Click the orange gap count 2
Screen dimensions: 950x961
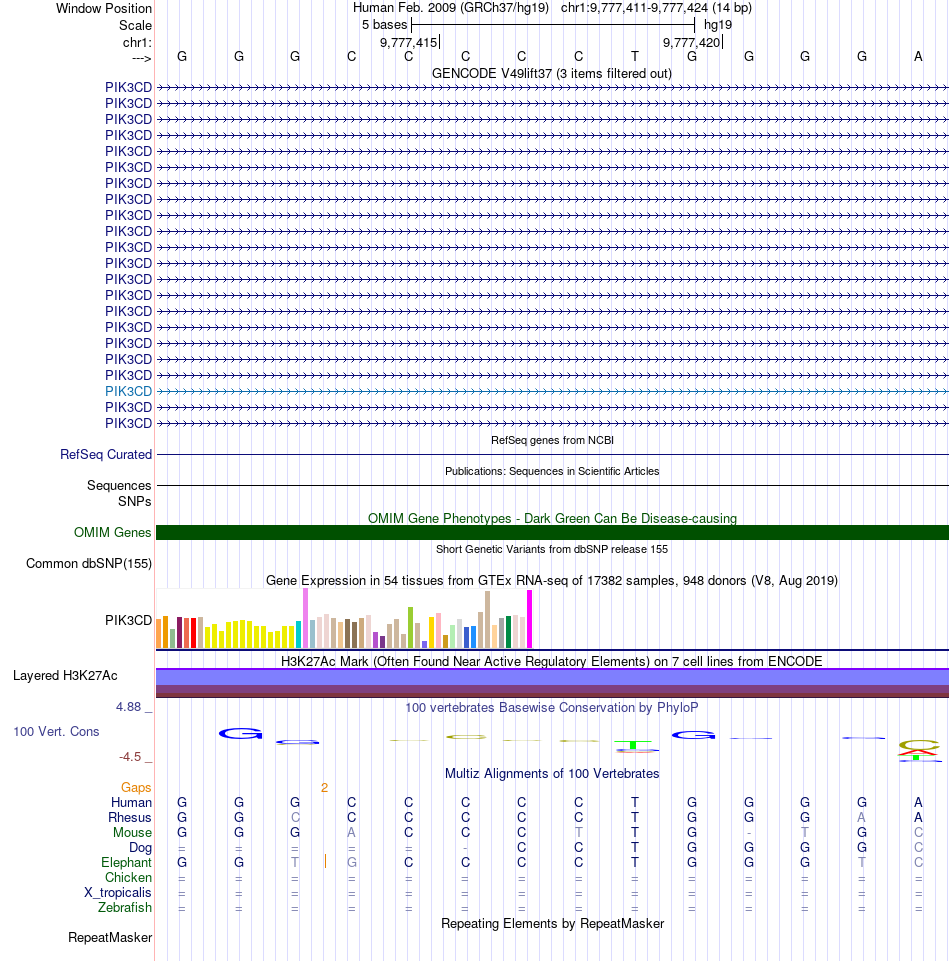click(x=324, y=788)
